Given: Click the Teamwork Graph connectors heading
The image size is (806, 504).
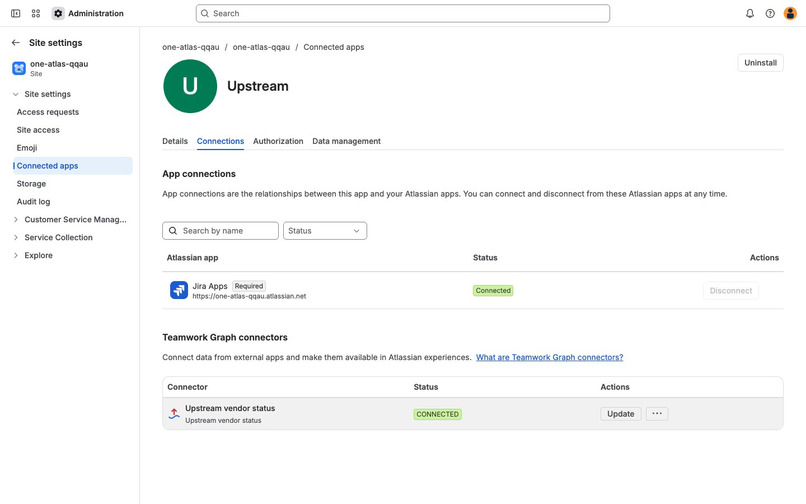Looking at the screenshot, I should click(225, 337).
